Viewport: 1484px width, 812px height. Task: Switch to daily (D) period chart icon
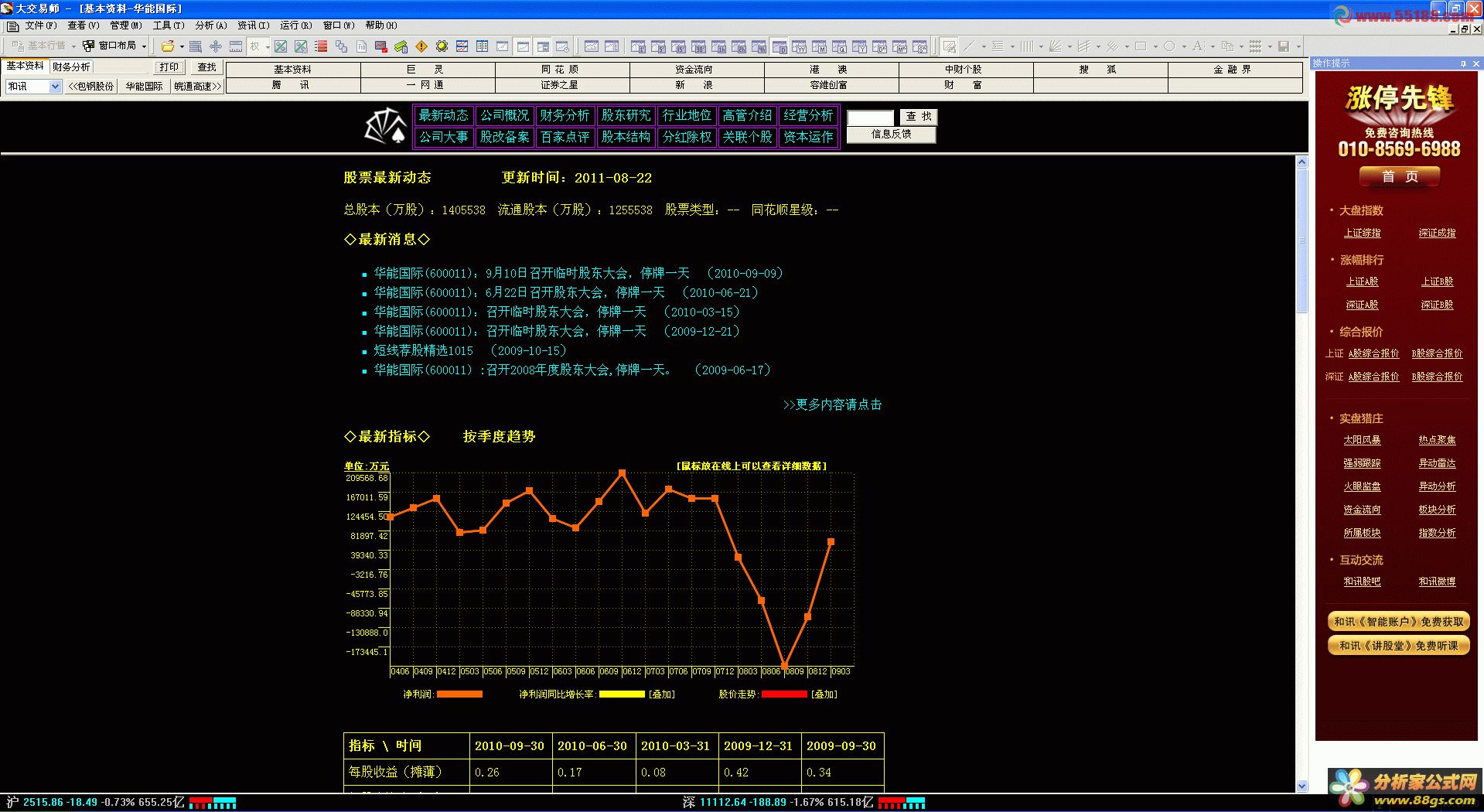(780, 46)
